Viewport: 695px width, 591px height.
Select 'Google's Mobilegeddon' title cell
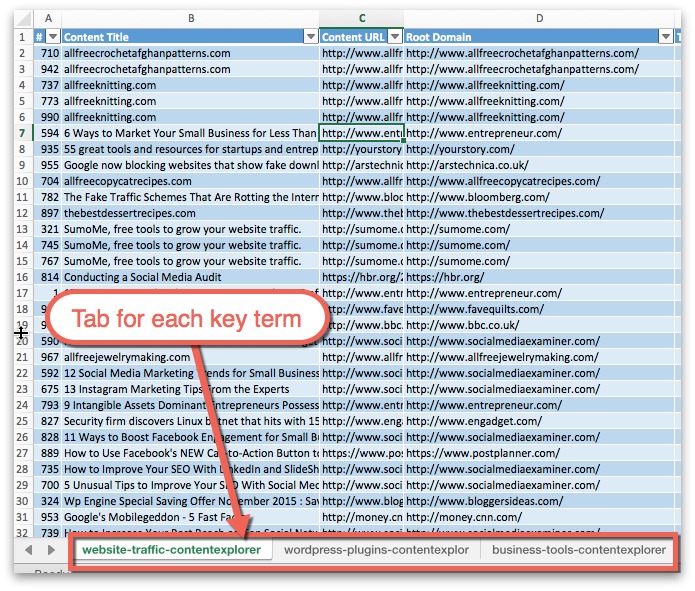[191, 517]
